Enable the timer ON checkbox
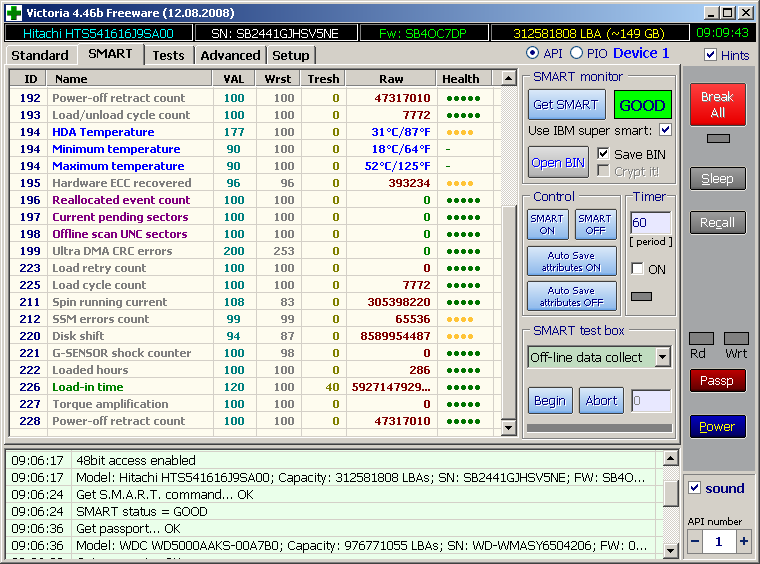 637,269
